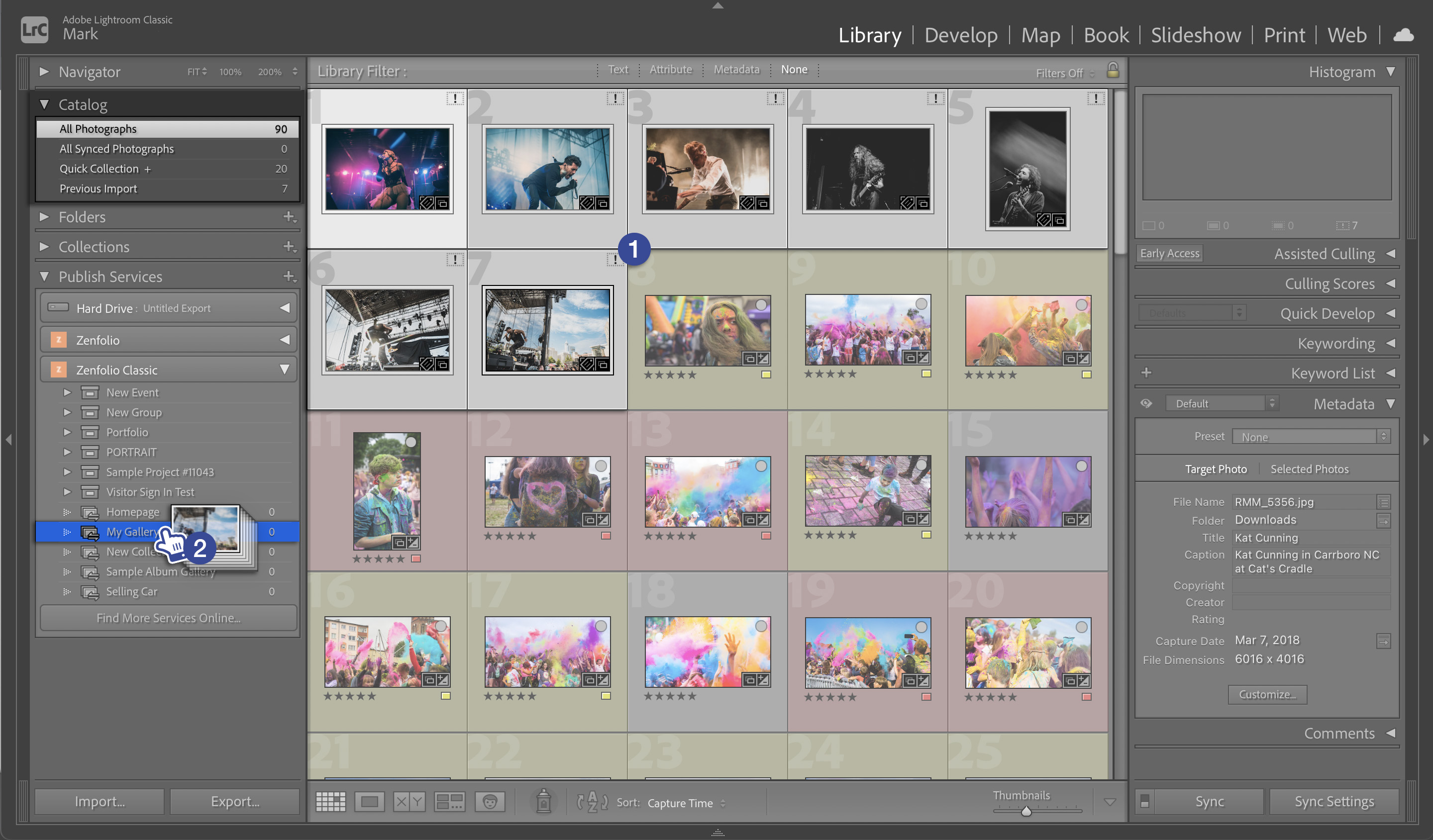
Task: Open File Name batch rename icon
Action: click(x=1383, y=502)
